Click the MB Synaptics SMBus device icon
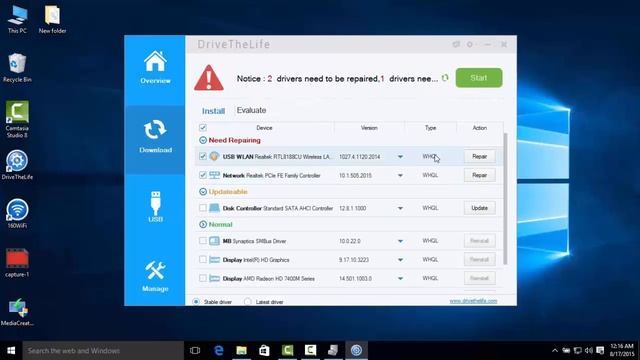Screen dimensions: 640x360 click(x=214, y=241)
